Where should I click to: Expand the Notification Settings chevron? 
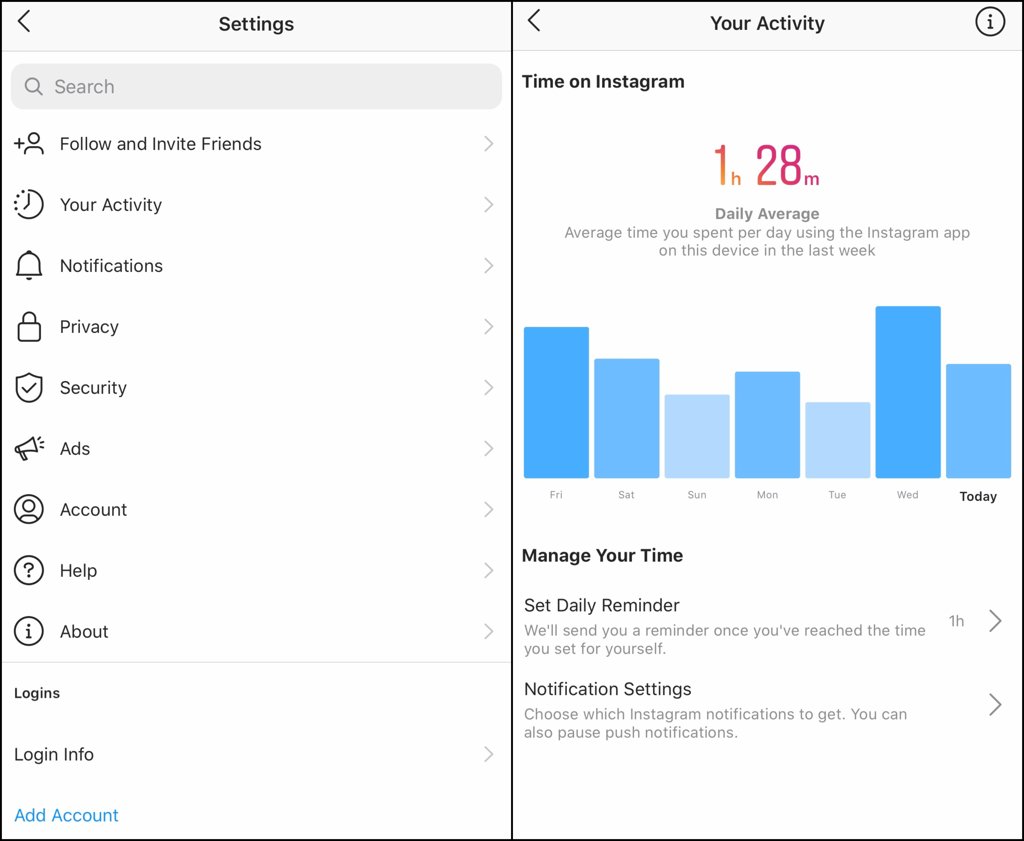tap(994, 705)
